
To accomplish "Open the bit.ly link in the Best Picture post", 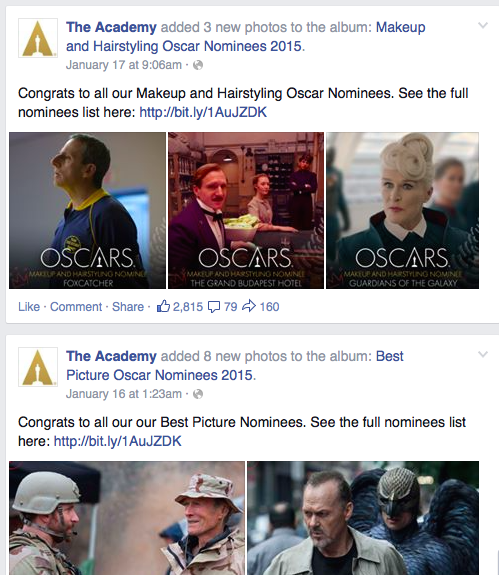I will click(x=118, y=441).
